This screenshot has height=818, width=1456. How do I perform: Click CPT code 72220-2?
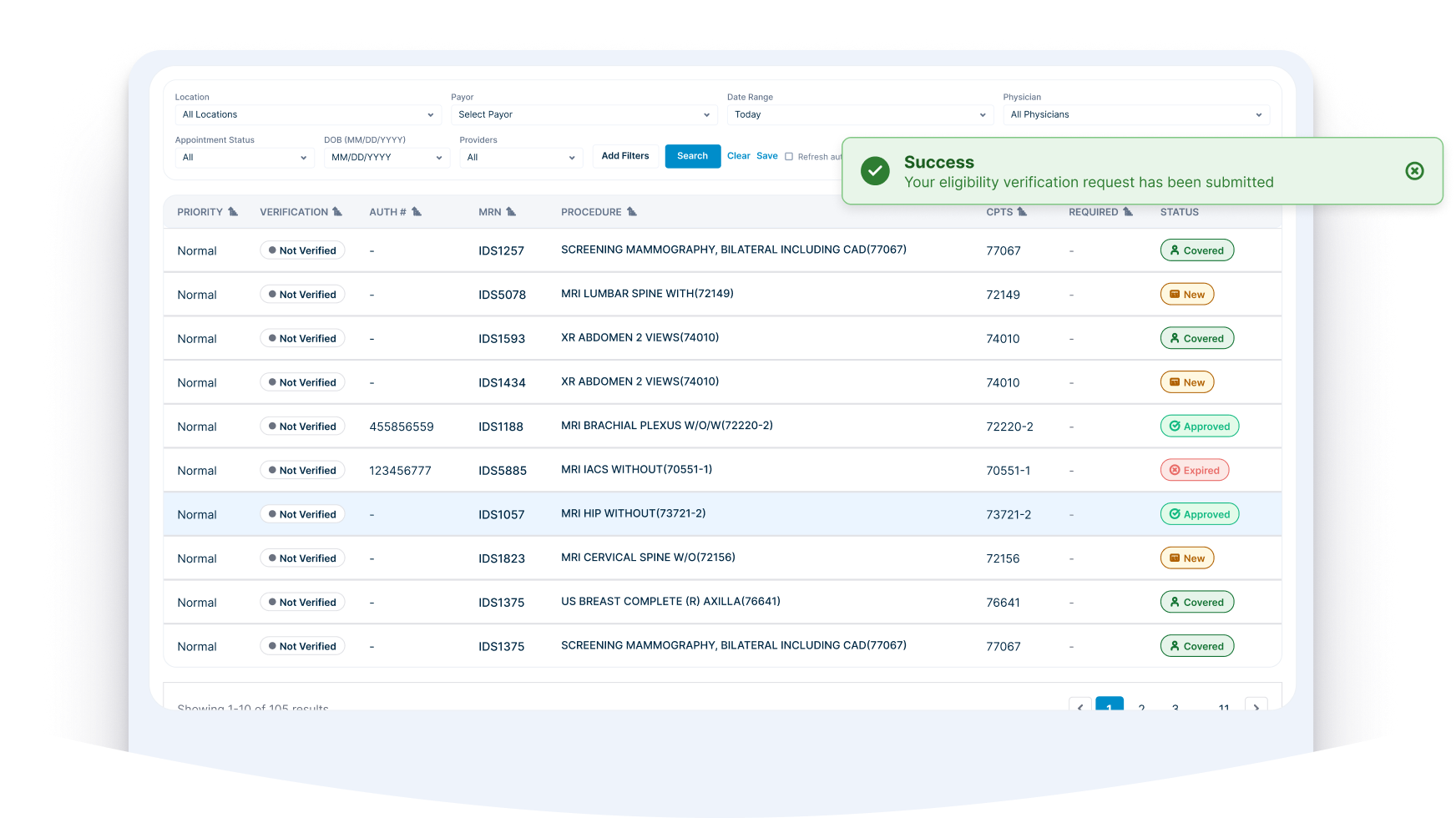click(x=1010, y=427)
